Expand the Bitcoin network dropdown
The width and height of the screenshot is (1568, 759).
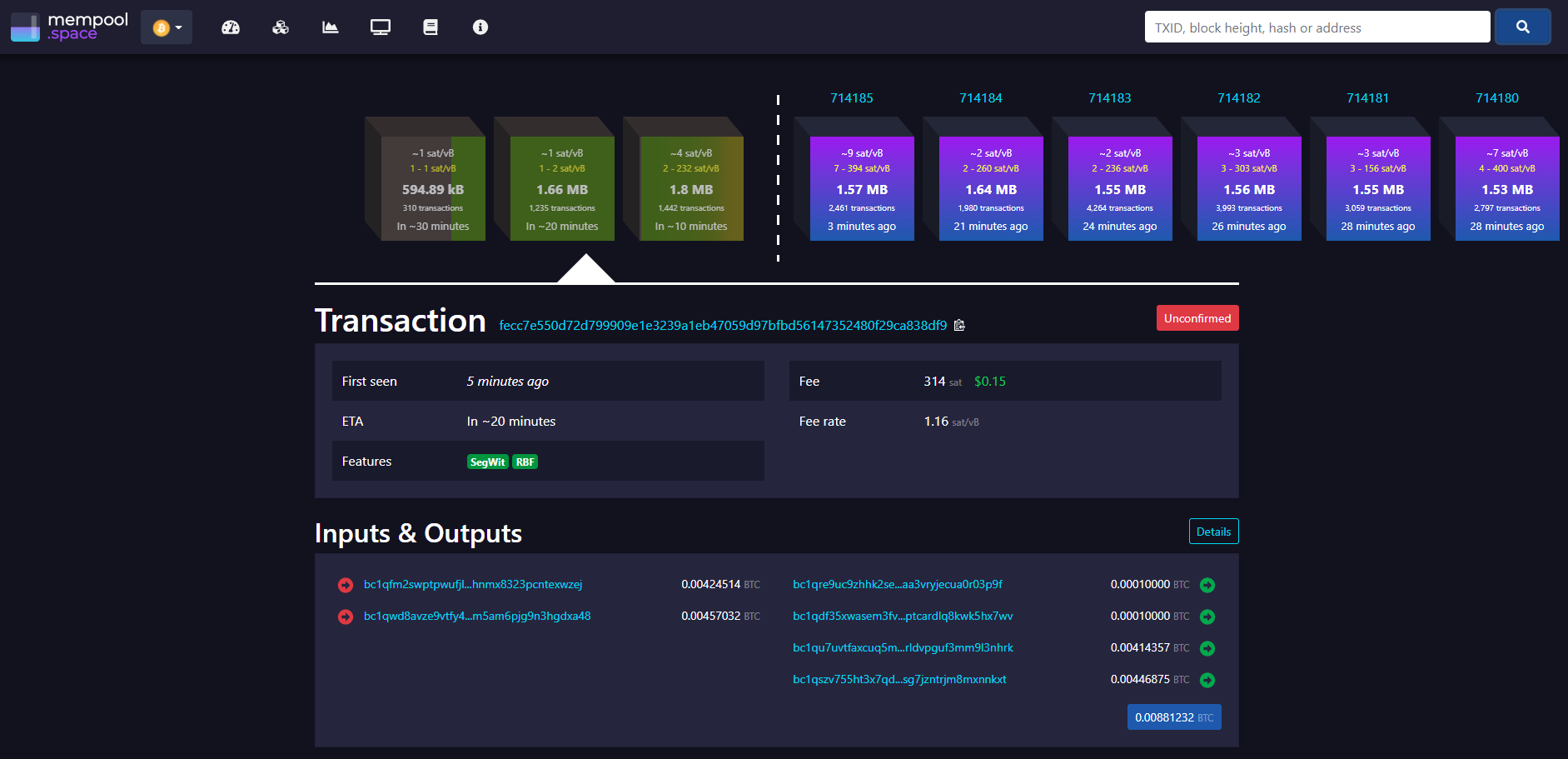(x=167, y=27)
